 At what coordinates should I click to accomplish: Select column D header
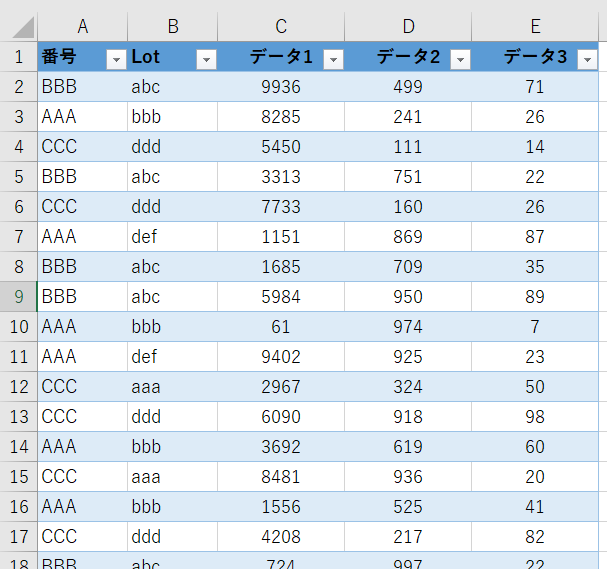click(x=408, y=27)
